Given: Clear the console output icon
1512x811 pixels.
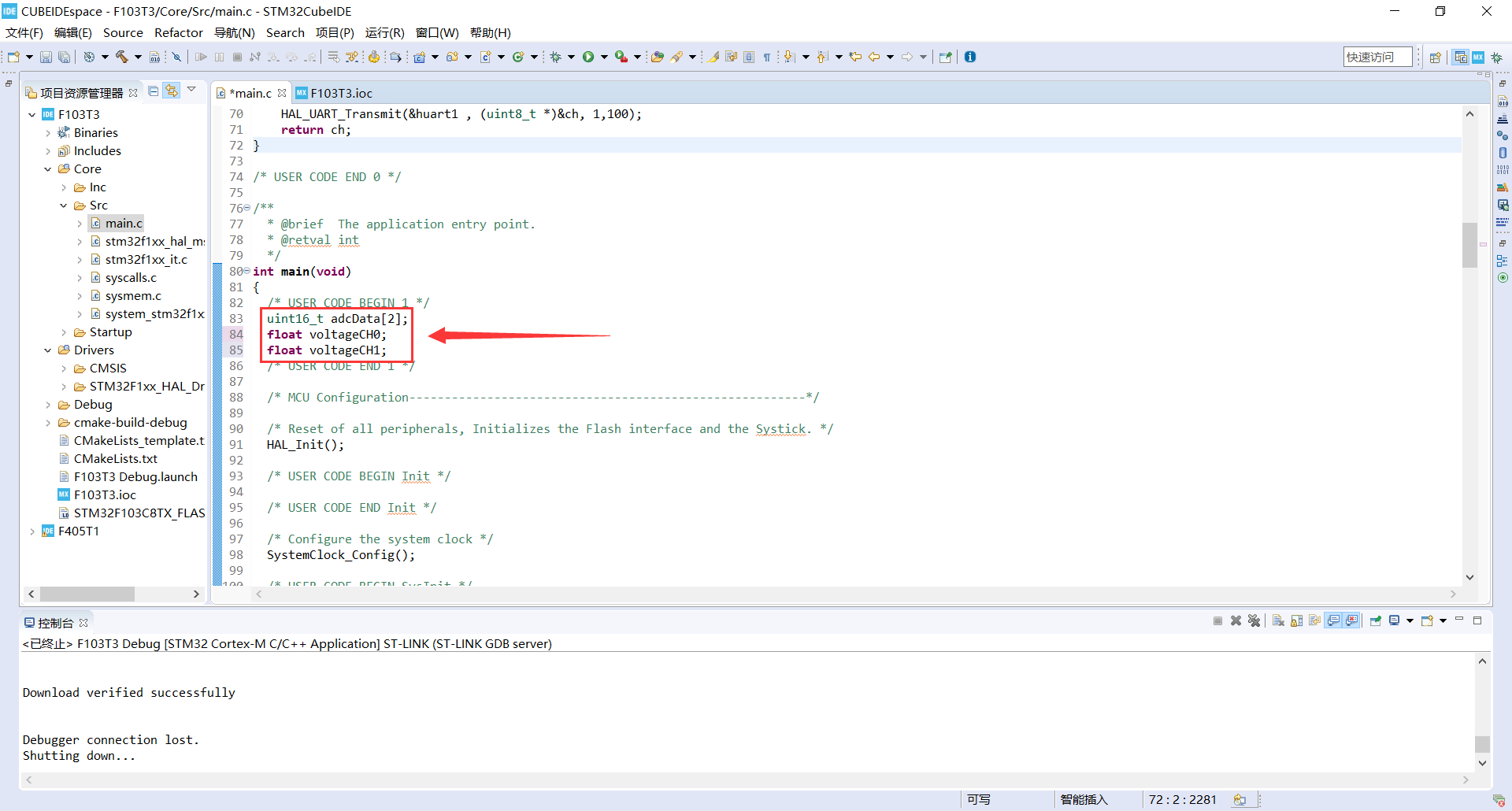Looking at the screenshot, I should pyautogui.click(x=1277, y=621).
